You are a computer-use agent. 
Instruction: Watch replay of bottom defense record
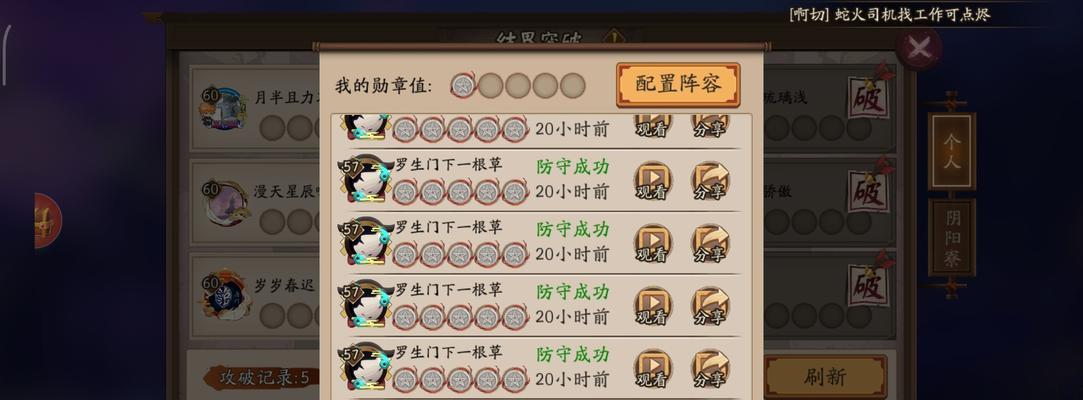(x=653, y=369)
